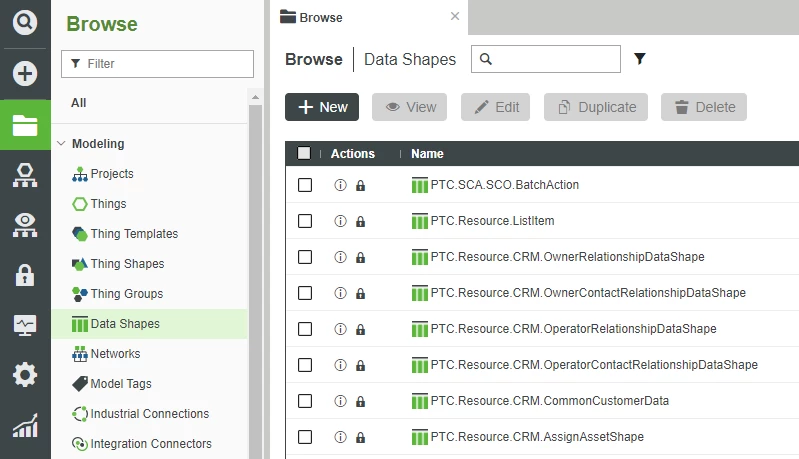Open the search icon in the left rail

(24, 22)
